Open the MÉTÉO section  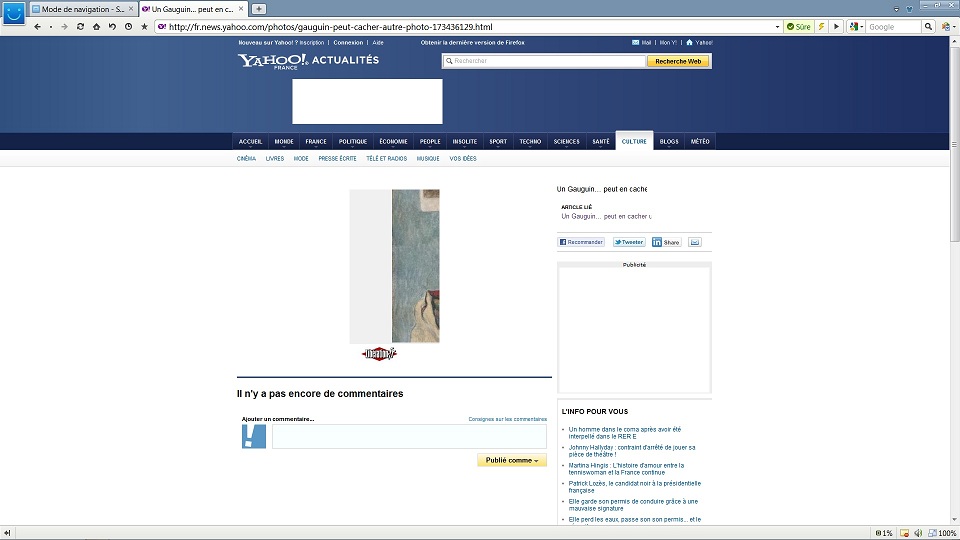700,141
